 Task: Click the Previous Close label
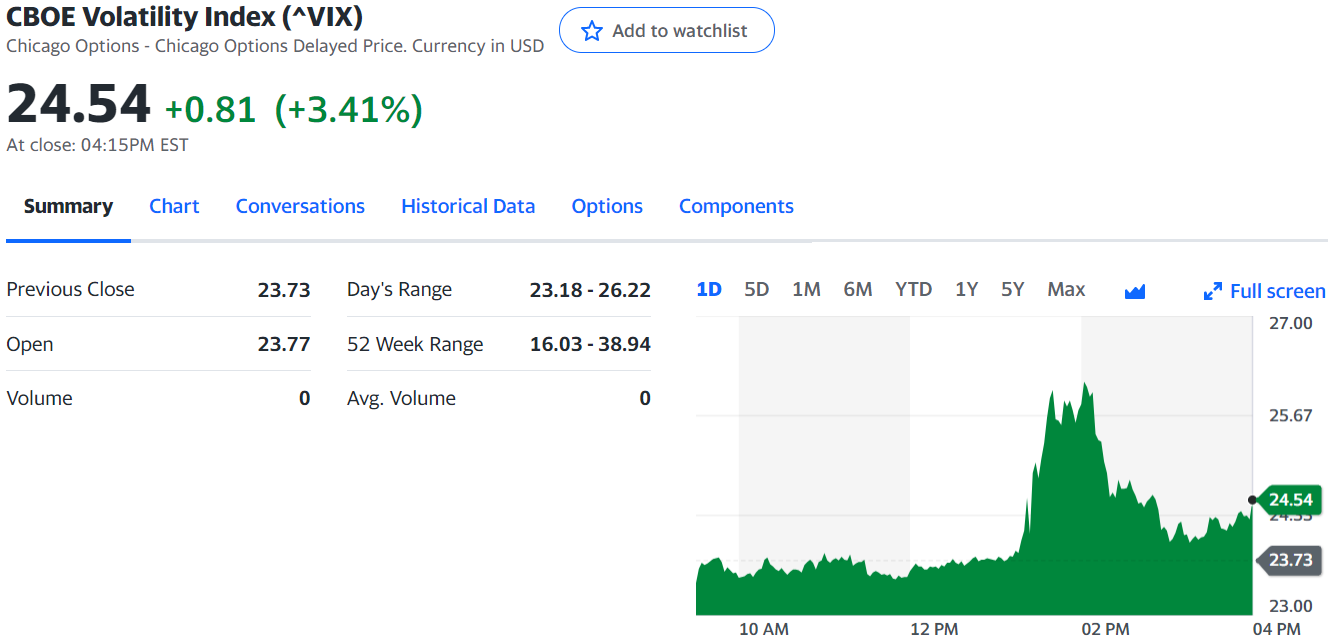pos(70,289)
